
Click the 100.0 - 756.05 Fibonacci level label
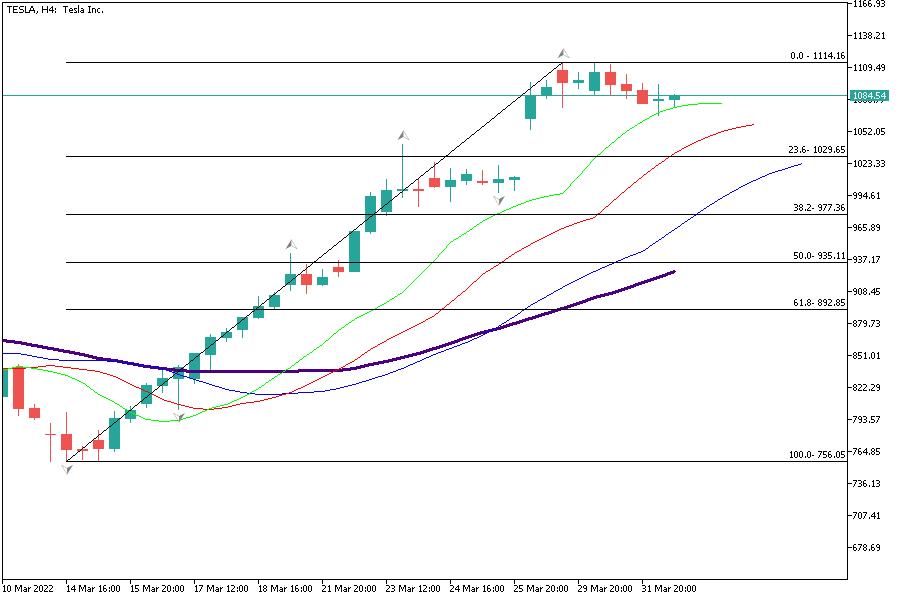817,454
